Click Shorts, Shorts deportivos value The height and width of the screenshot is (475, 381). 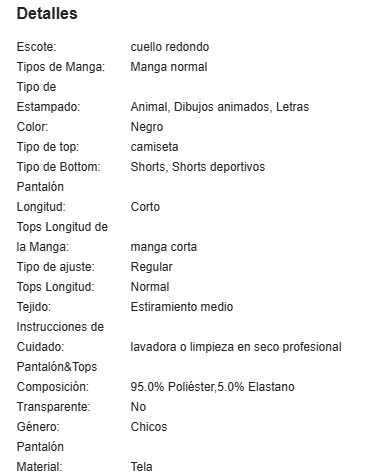[x=198, y=167]
